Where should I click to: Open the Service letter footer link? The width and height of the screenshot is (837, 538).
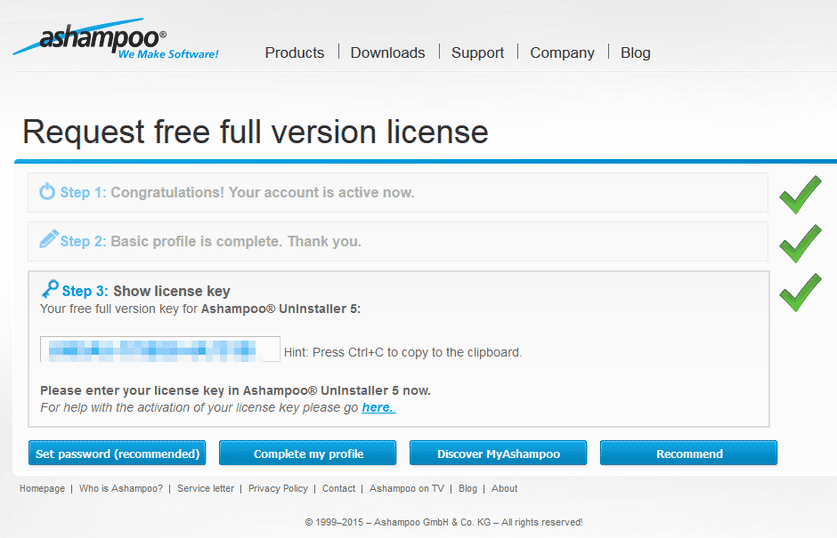pos(206,488)
